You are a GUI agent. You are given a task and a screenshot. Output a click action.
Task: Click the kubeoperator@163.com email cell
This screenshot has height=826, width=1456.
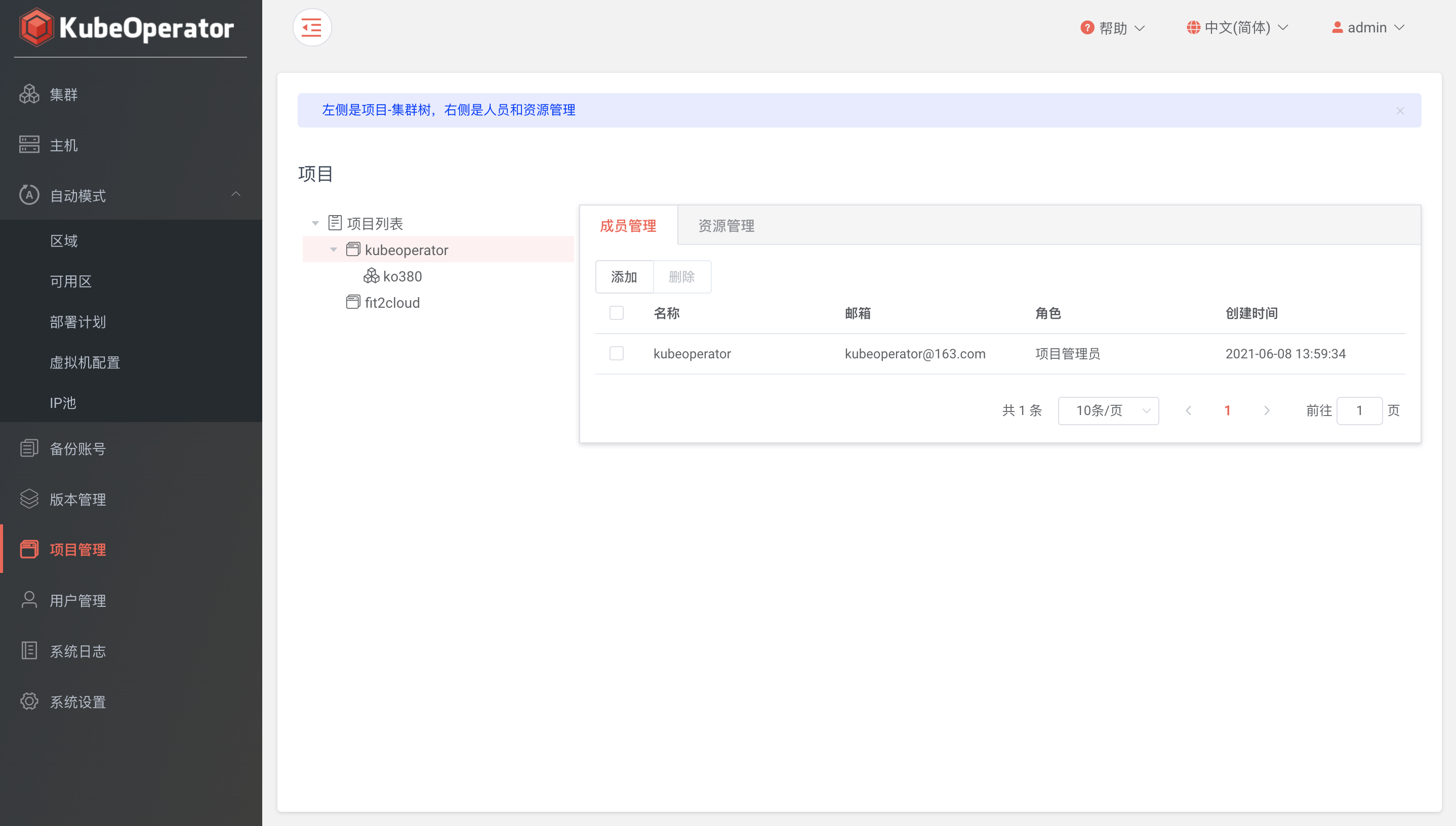coord(915,353)
